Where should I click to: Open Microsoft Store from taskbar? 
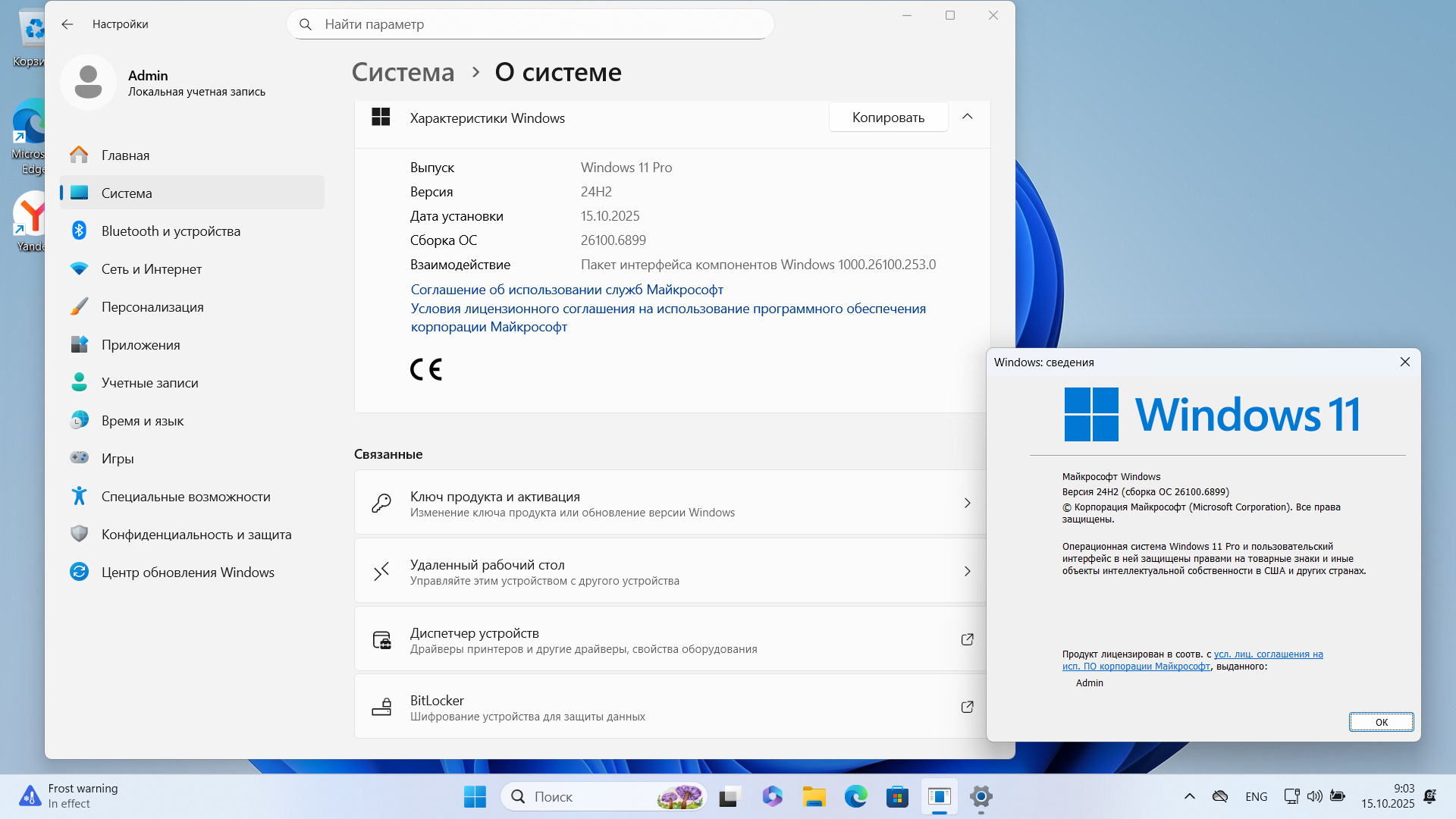[897, 797]
